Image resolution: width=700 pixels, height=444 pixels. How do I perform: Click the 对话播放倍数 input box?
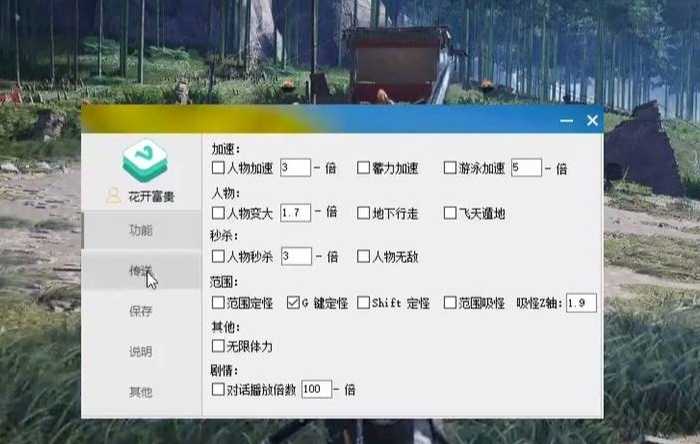coord(317,389)
